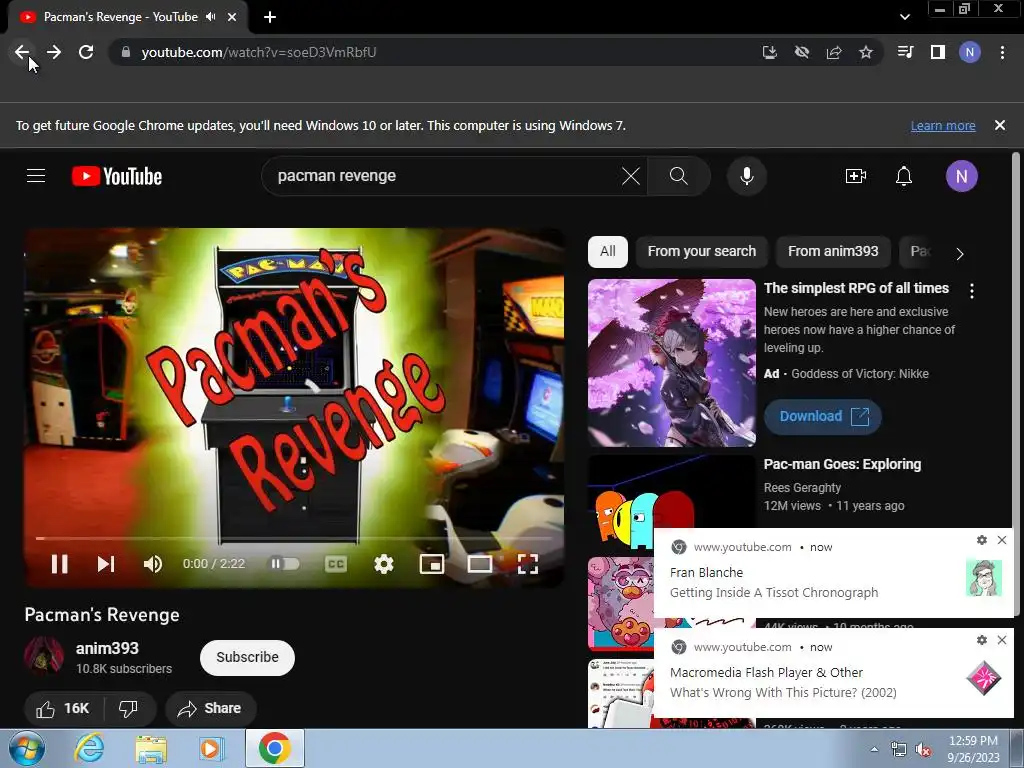Close the Pacman's Revenge tab
This screenshot has height=768, width=1024.
(x=232, y=17)
